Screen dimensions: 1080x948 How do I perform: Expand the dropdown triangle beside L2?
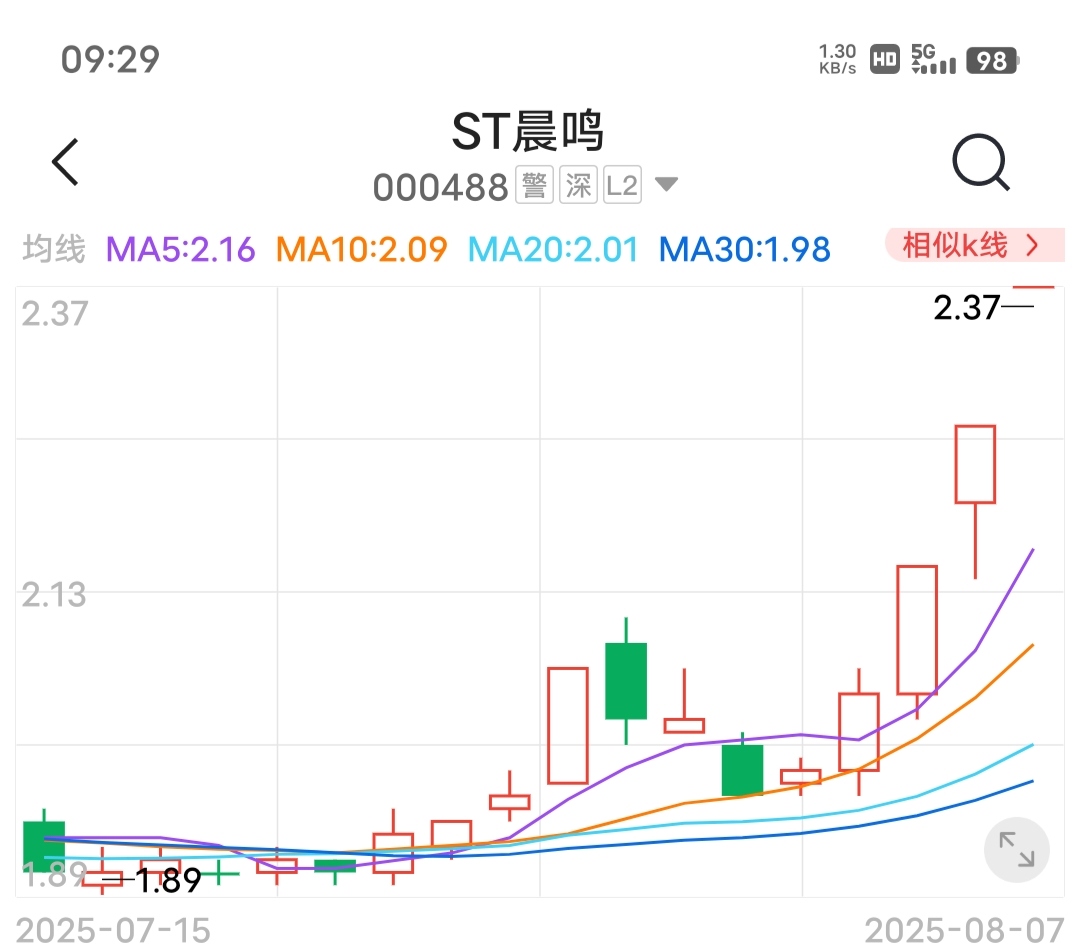click(666, 184)
